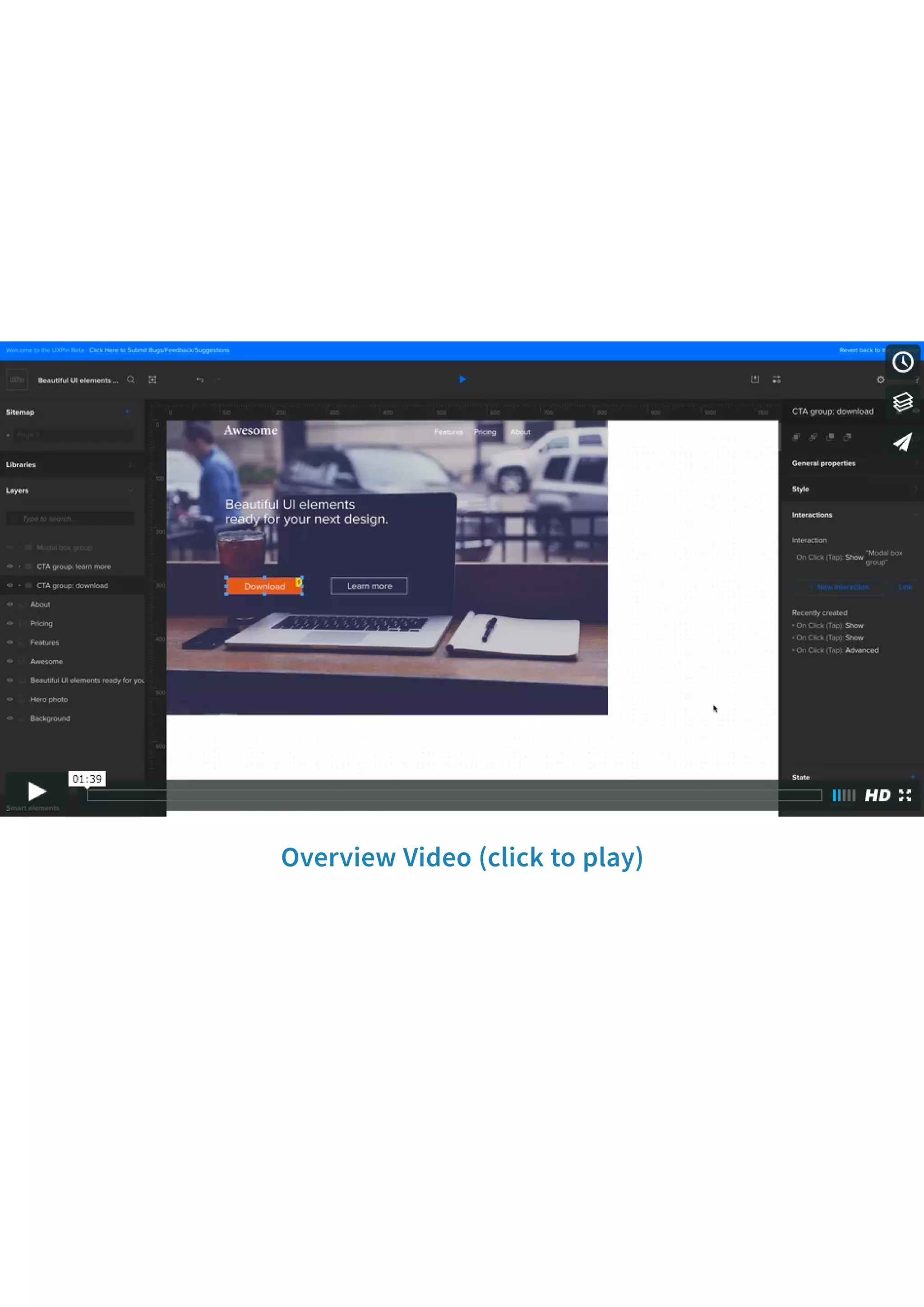This screenshot has width=924, height=1307.
Task: Enter fullscreen video mode
Action: point(905,795)
